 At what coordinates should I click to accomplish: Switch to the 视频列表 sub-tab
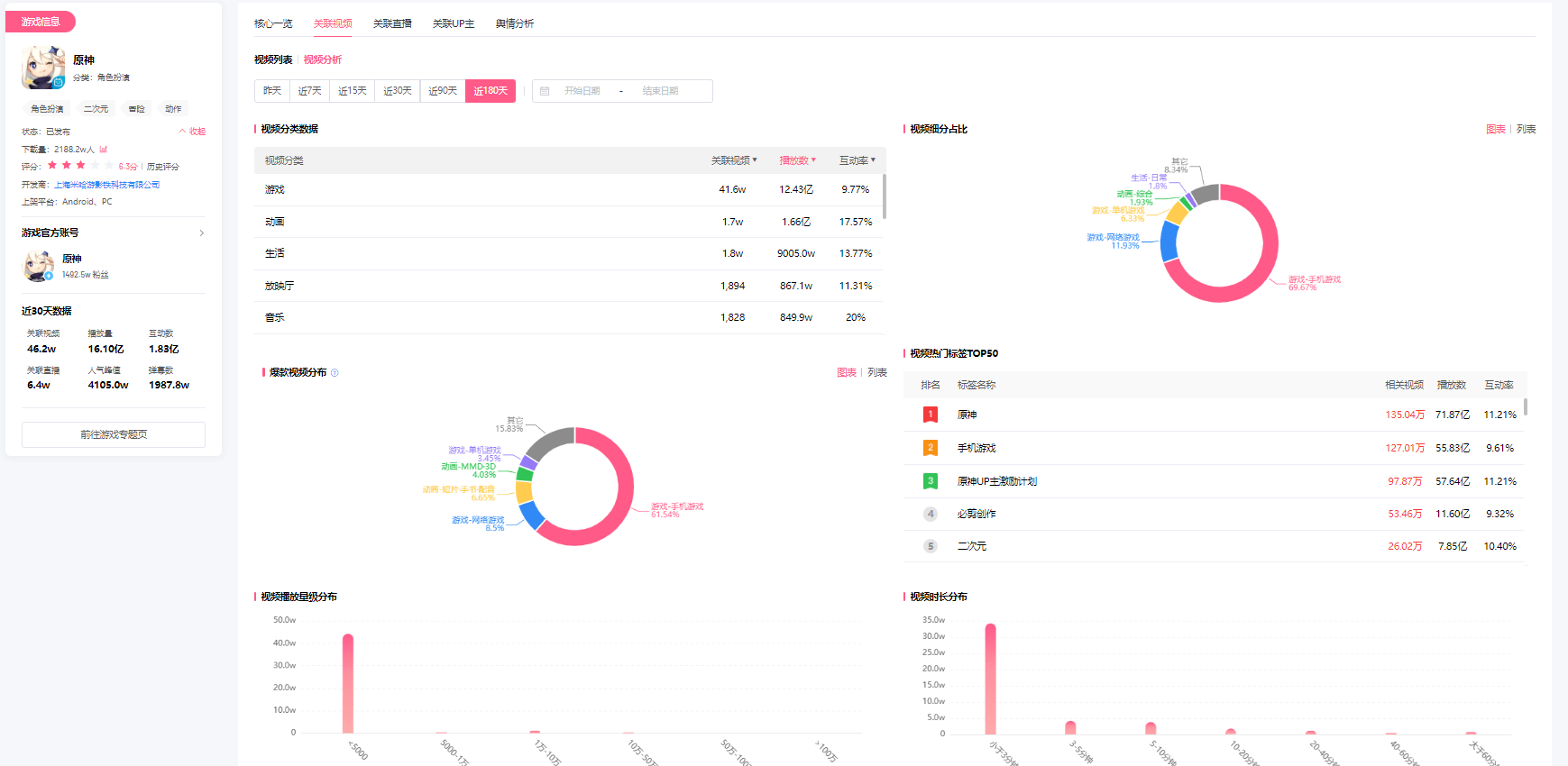[x=273, y=59]
